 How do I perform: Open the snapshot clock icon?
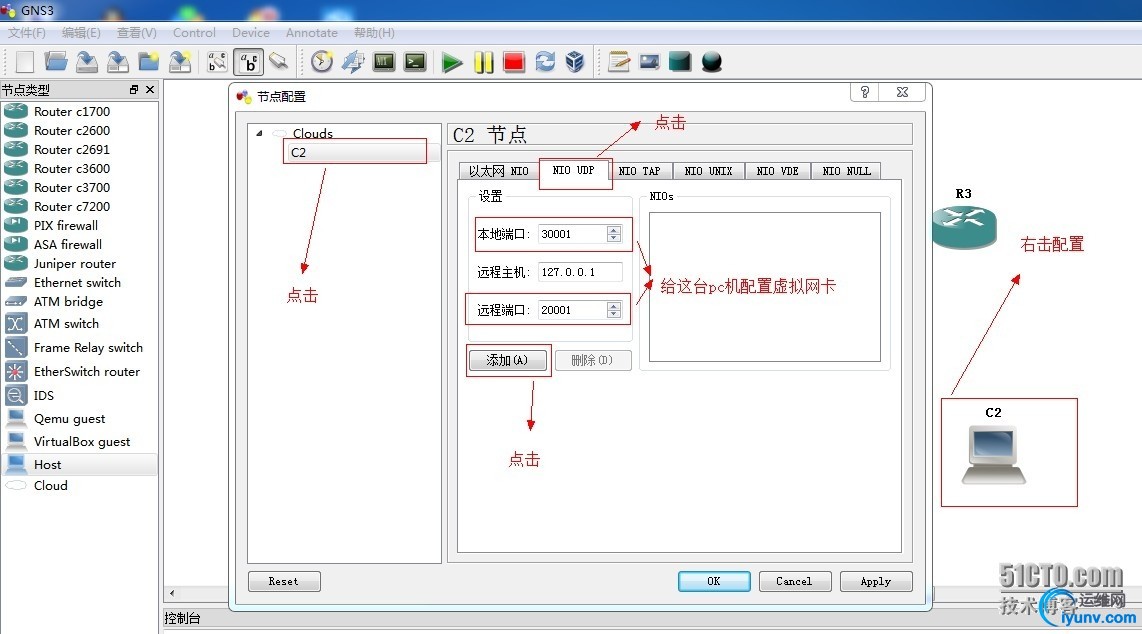[x=321, y=62]
